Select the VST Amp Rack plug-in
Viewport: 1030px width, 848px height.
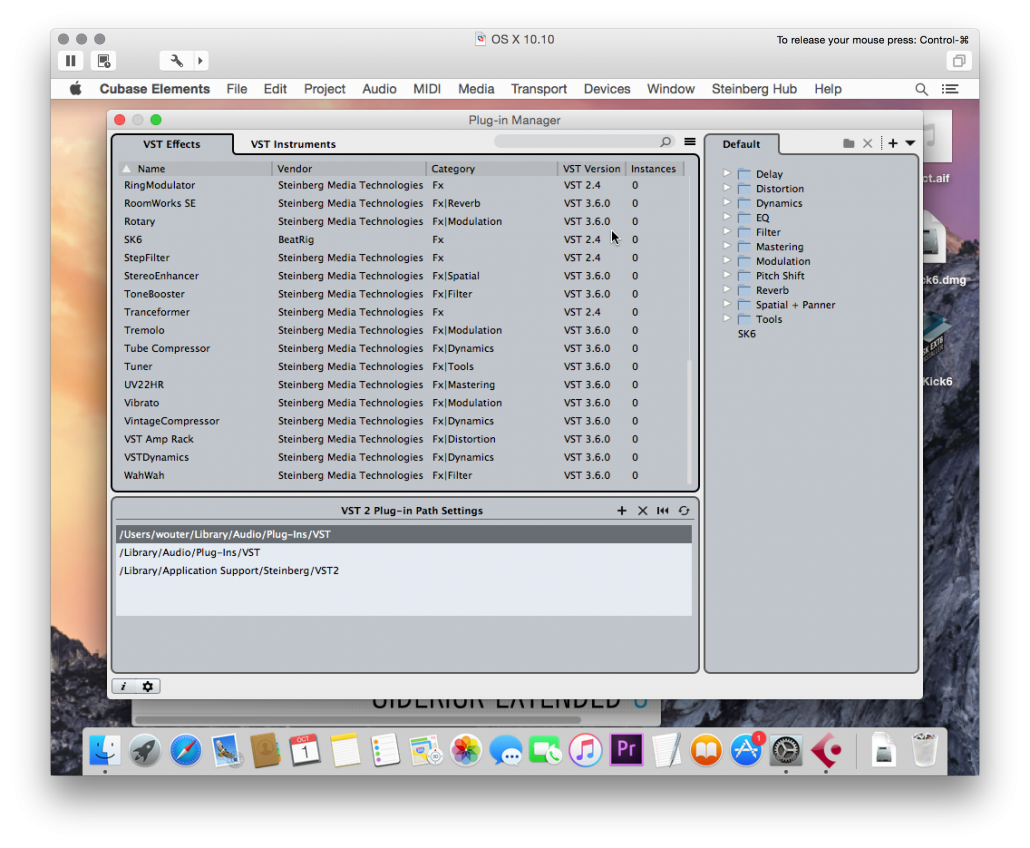click(x=402, y=439)
